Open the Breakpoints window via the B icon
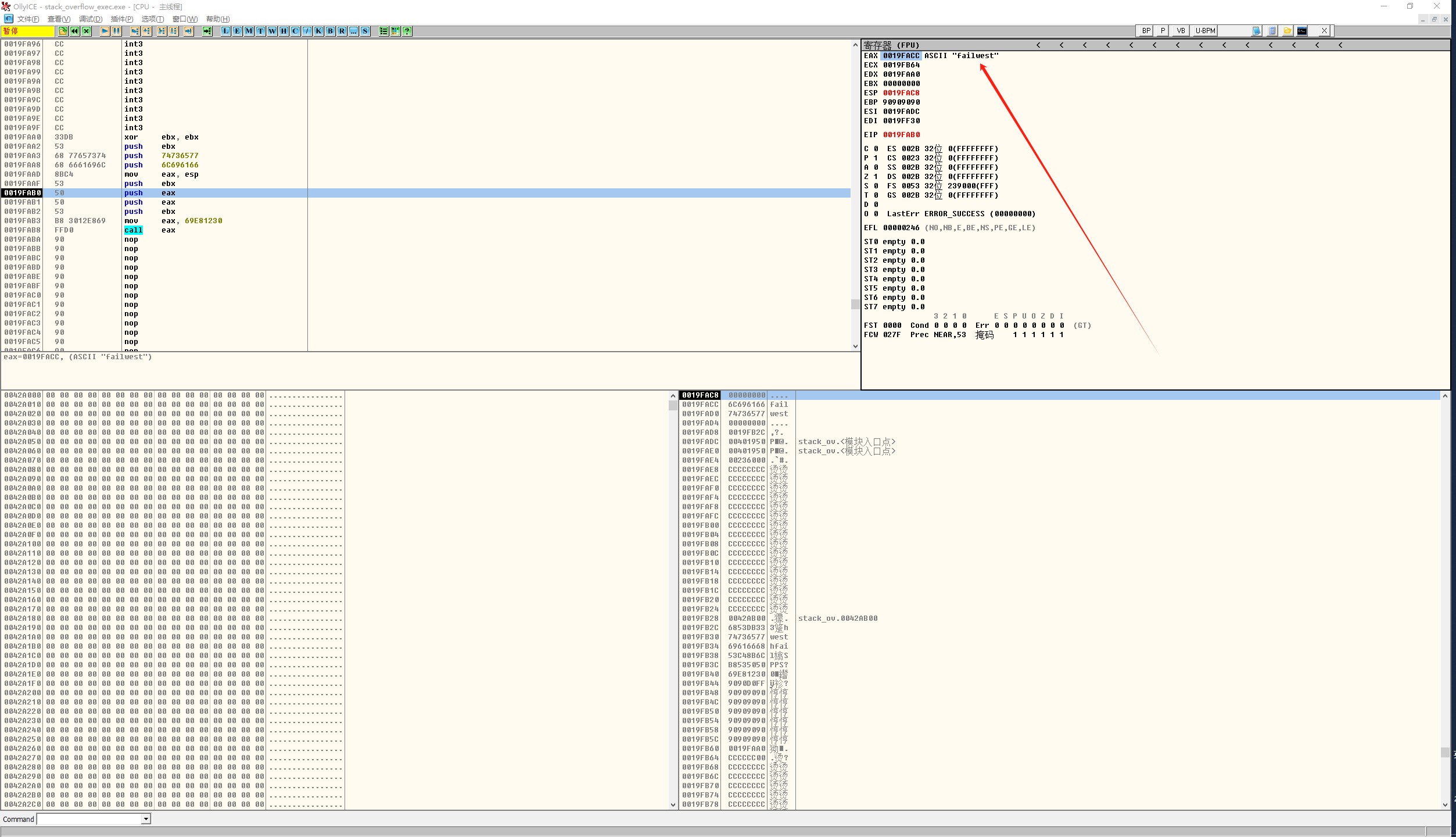The image size is (1456, 837). click(x=329, y=31)
